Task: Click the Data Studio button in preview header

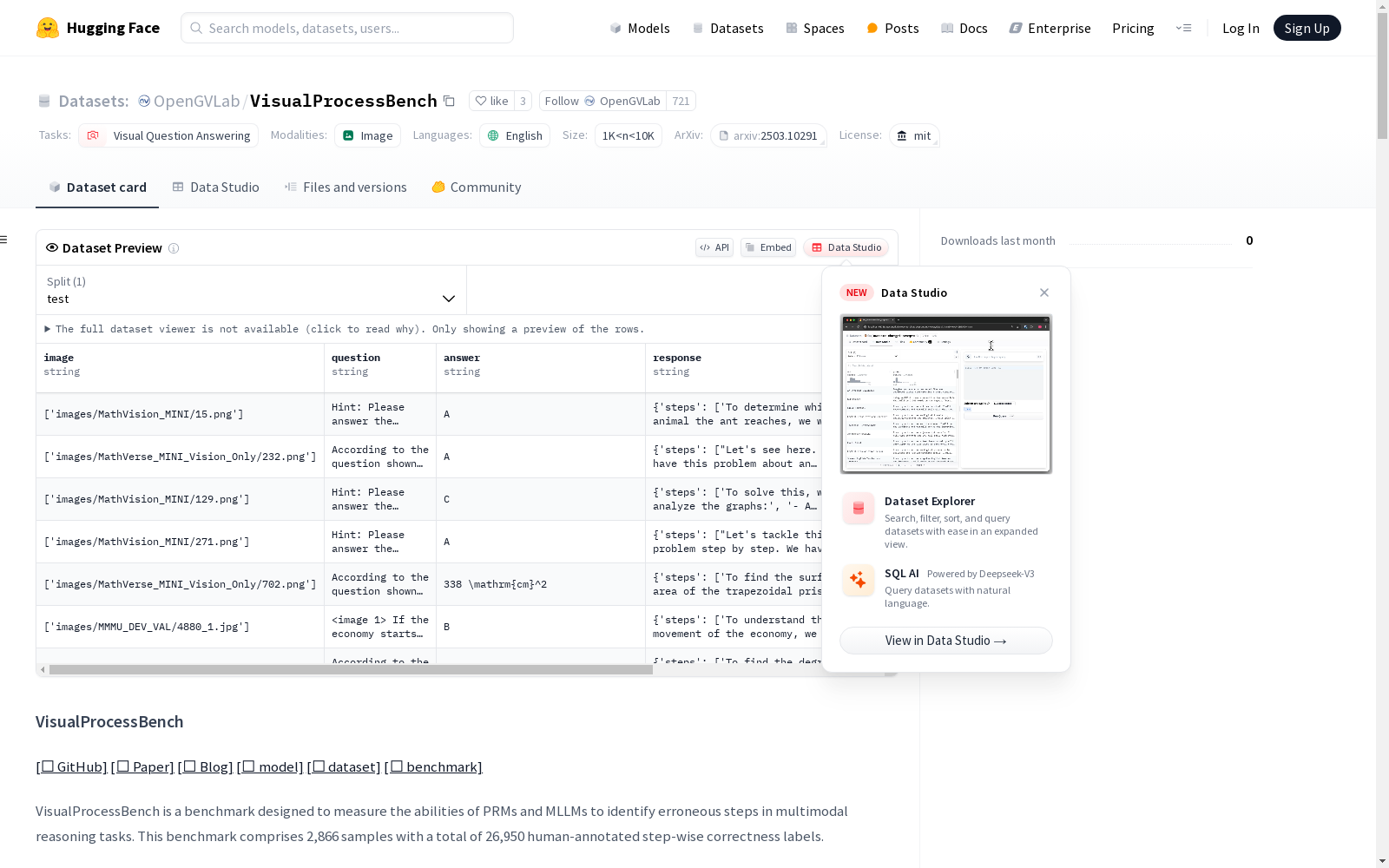Action: 846,247
